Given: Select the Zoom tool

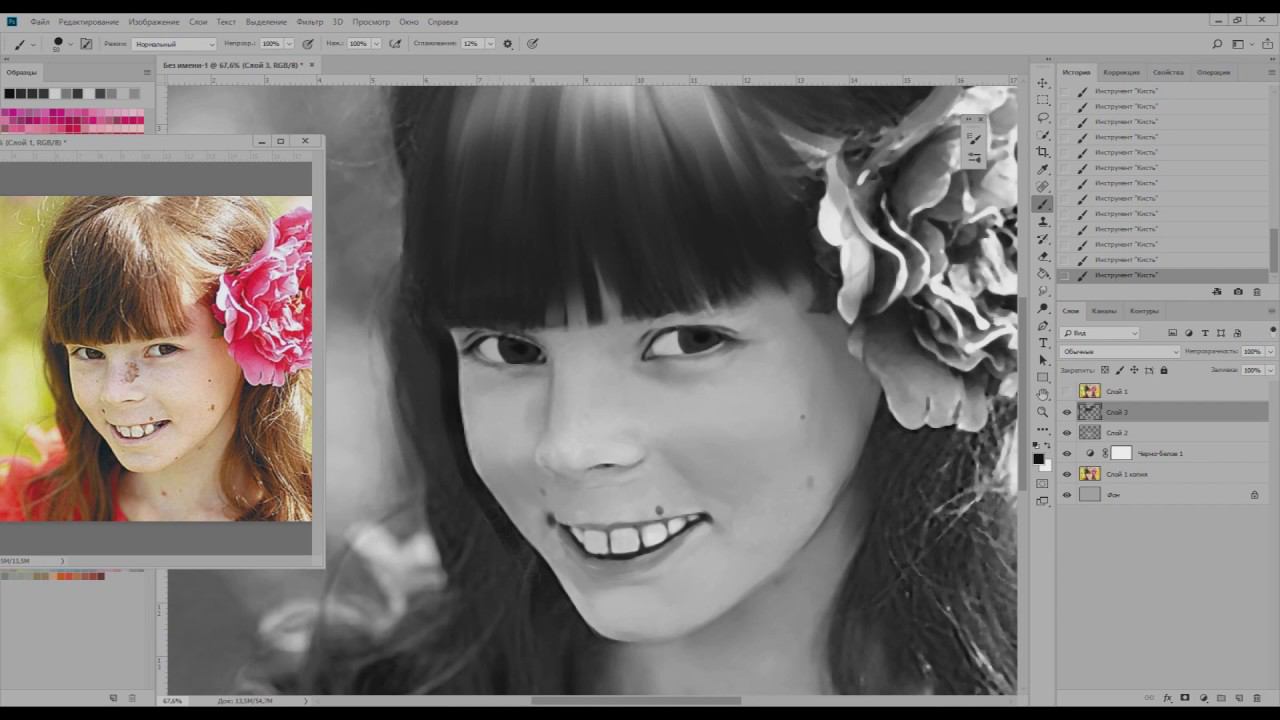Looking at the screenshot, I should pos(1043,412).
